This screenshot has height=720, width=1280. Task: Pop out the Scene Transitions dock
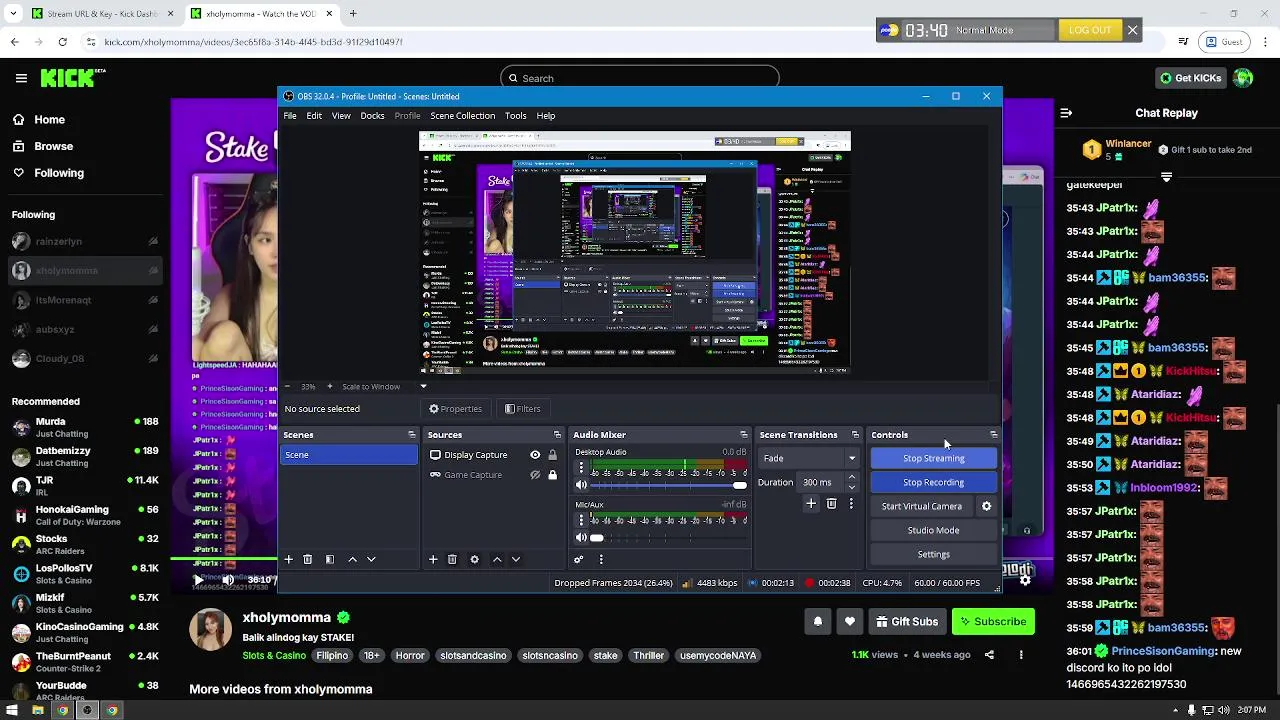[x=855, y=435]
